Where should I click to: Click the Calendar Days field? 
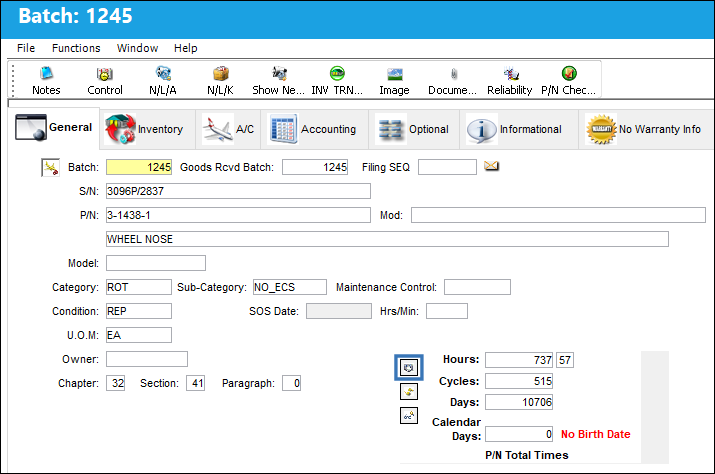point(519,434)
